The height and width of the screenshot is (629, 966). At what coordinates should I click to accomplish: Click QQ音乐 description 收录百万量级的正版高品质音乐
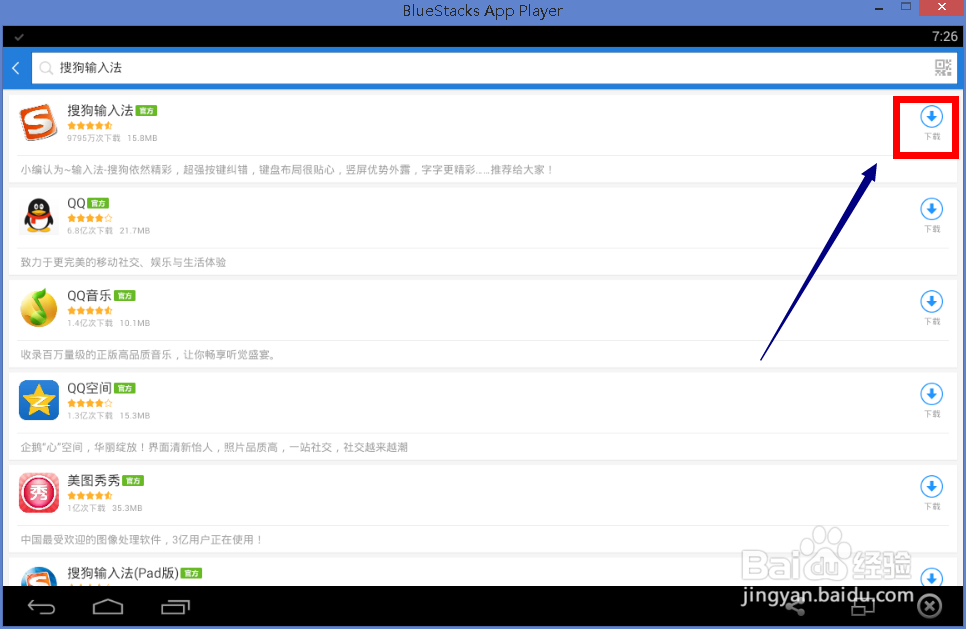pyautogui.click(x=148, y=354)
